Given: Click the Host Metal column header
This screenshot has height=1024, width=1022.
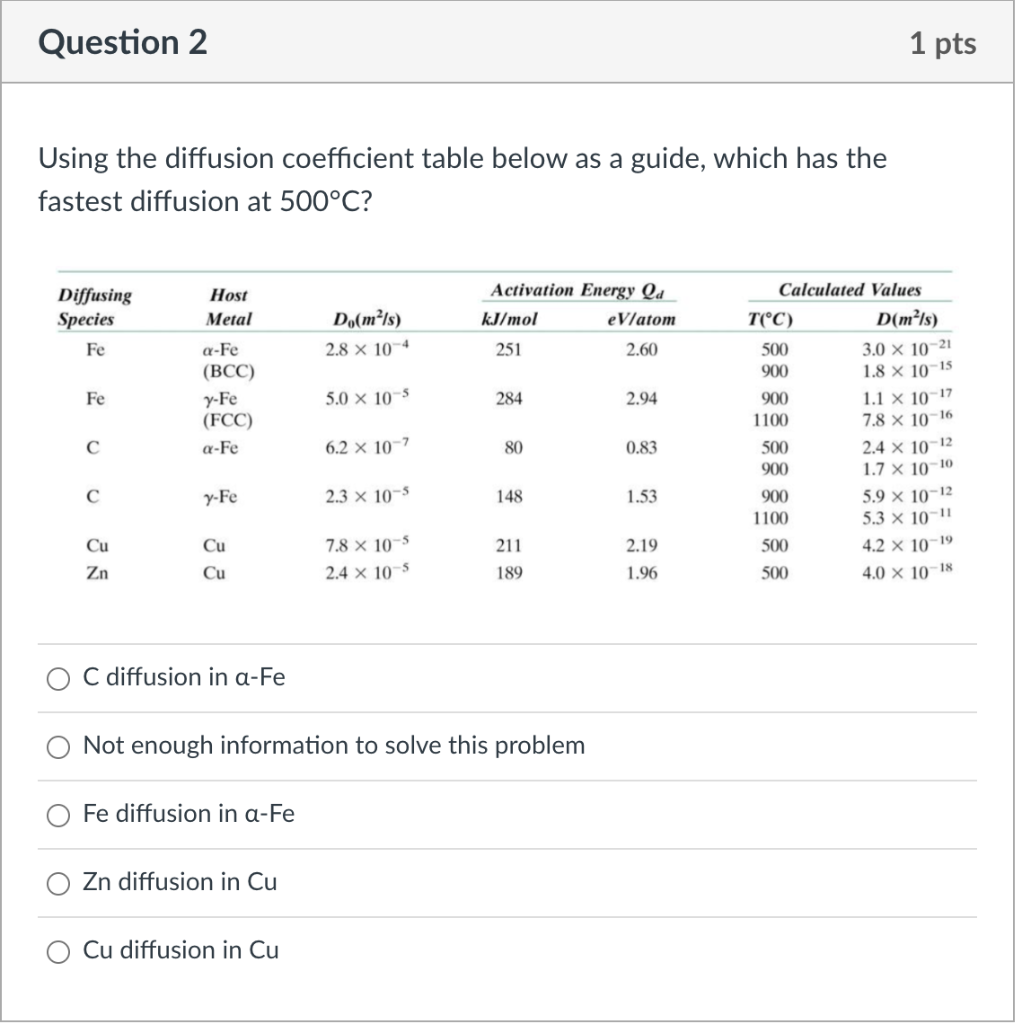Looking at the screenshot, I should pos(228,305).
